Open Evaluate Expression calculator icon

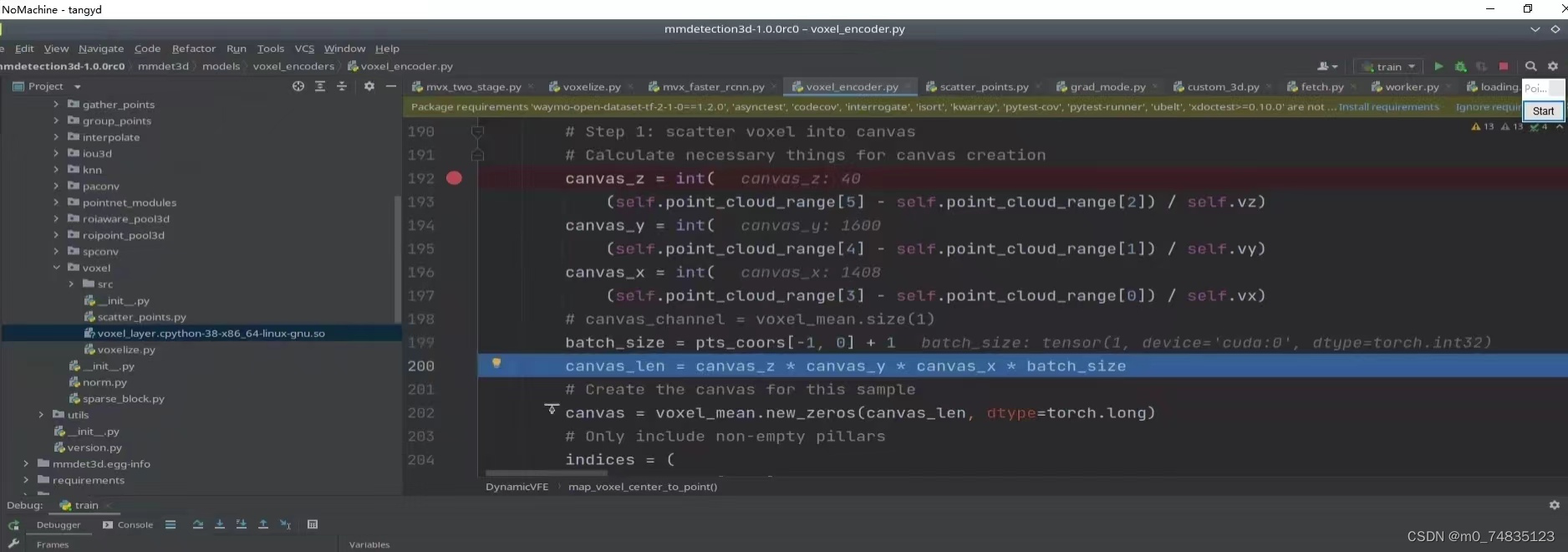pyautogui.click(x=313, y=524)
